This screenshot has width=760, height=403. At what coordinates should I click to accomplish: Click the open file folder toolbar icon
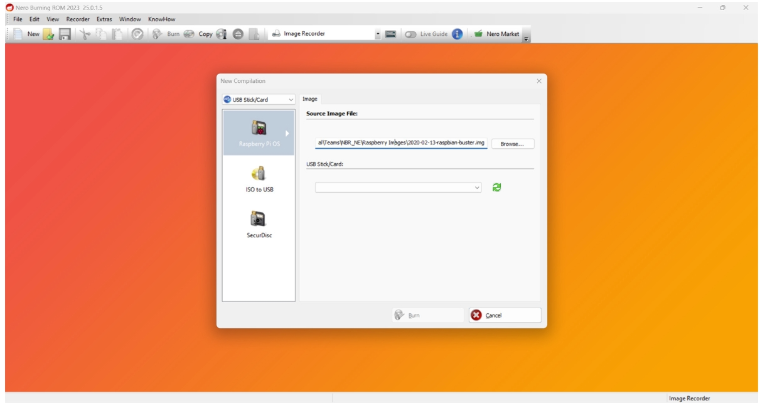(49, 34)
